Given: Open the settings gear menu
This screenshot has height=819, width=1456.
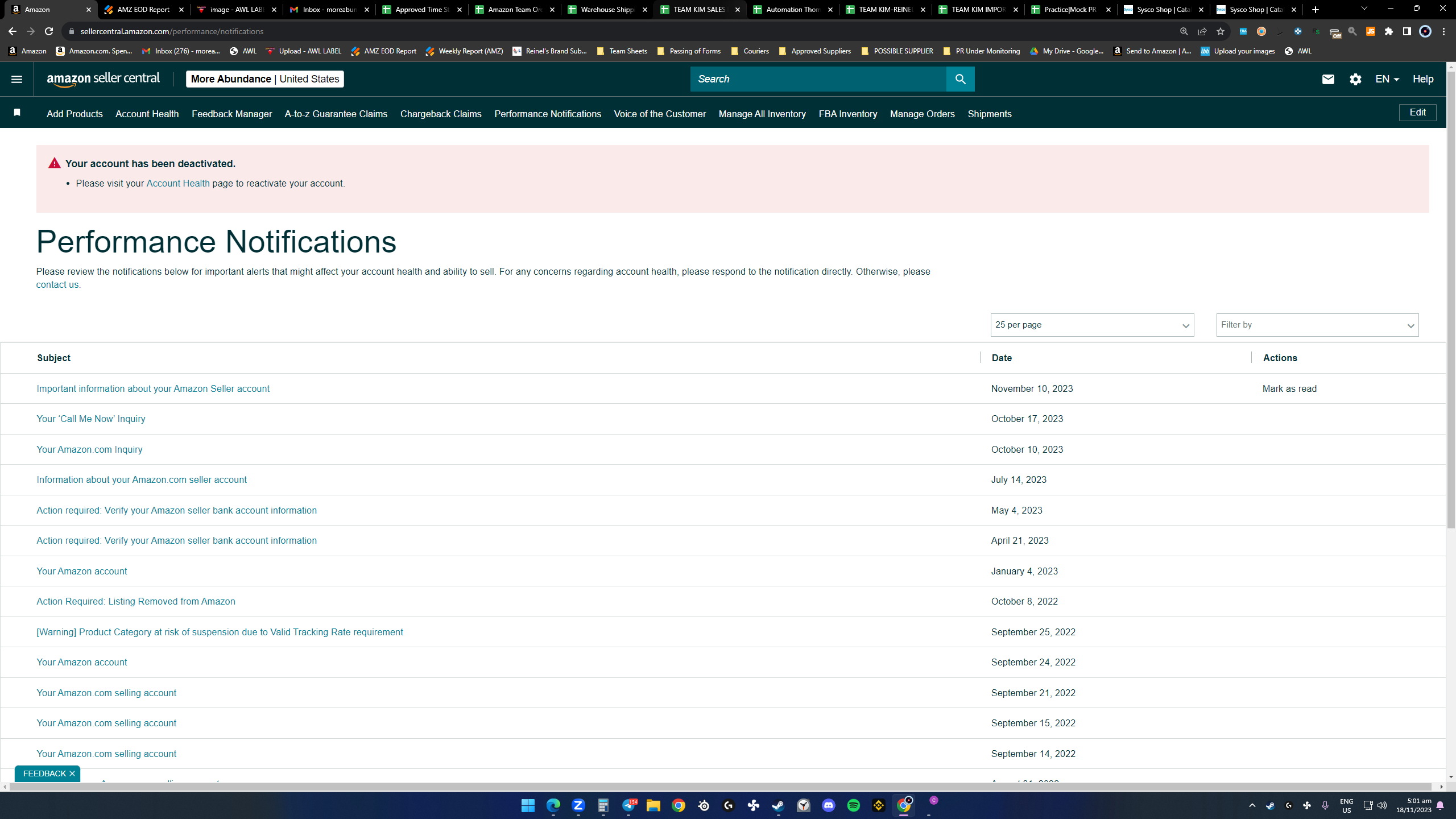Looking at the screenshot, I should [1355, 79].
